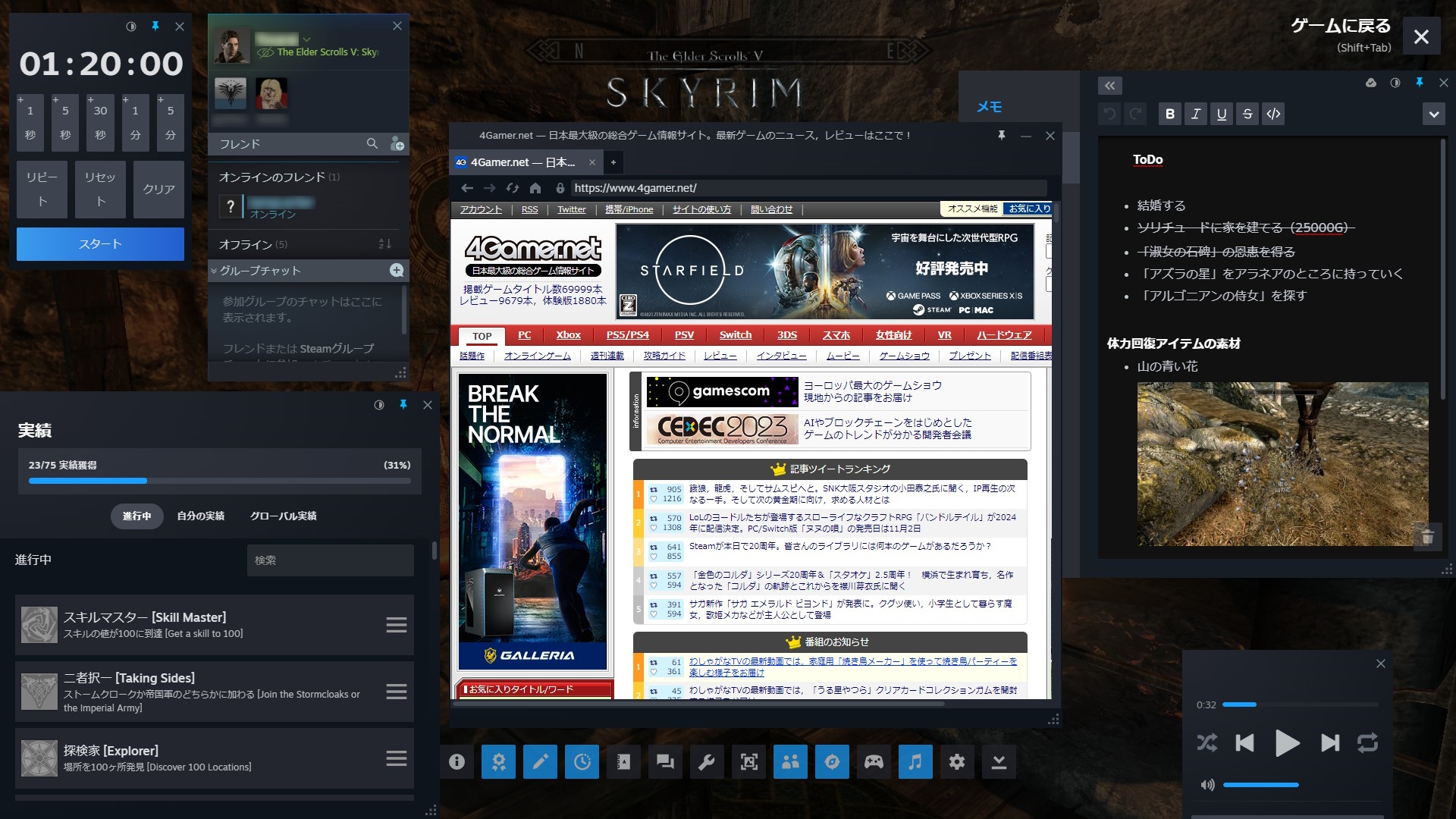The width and height of the screenshot is (1456, 819).
Task: Expand the オフライン friends list
Action: coord(245,244)
